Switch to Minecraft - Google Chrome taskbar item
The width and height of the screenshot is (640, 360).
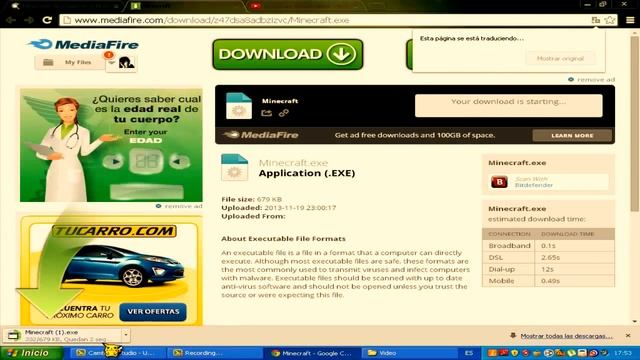(313, 353)
